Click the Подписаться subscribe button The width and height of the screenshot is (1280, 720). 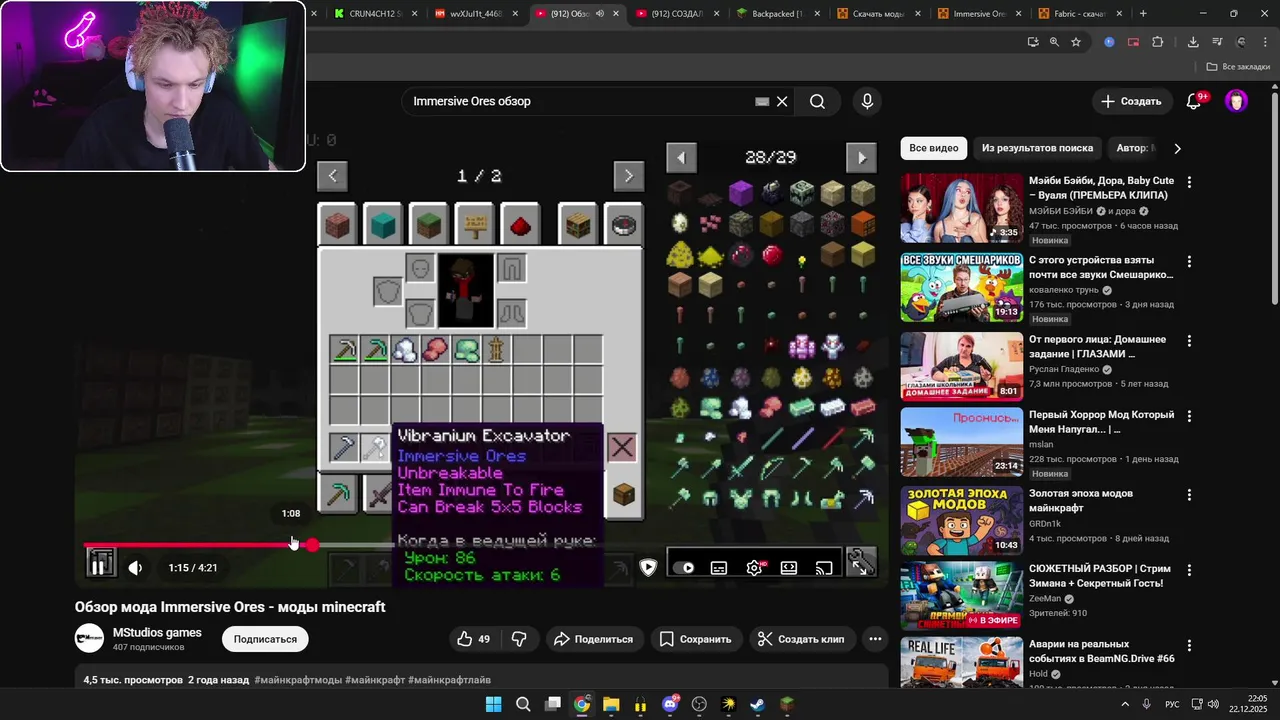pos(265,639)
